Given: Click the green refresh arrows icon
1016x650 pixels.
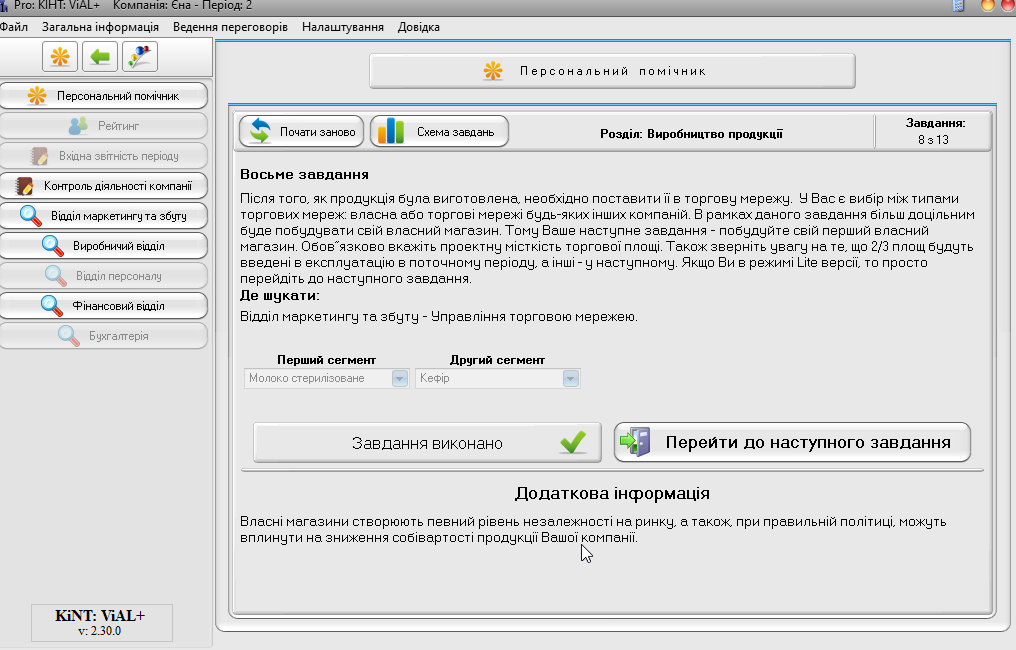Looking at the screenshot, I should point(260,131).
